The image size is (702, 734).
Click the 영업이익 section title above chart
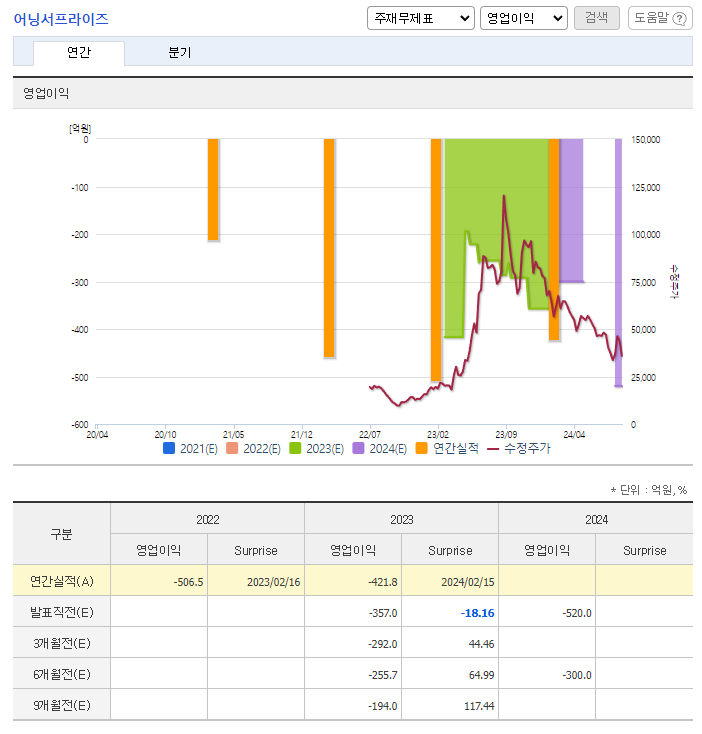click(46, 93)
